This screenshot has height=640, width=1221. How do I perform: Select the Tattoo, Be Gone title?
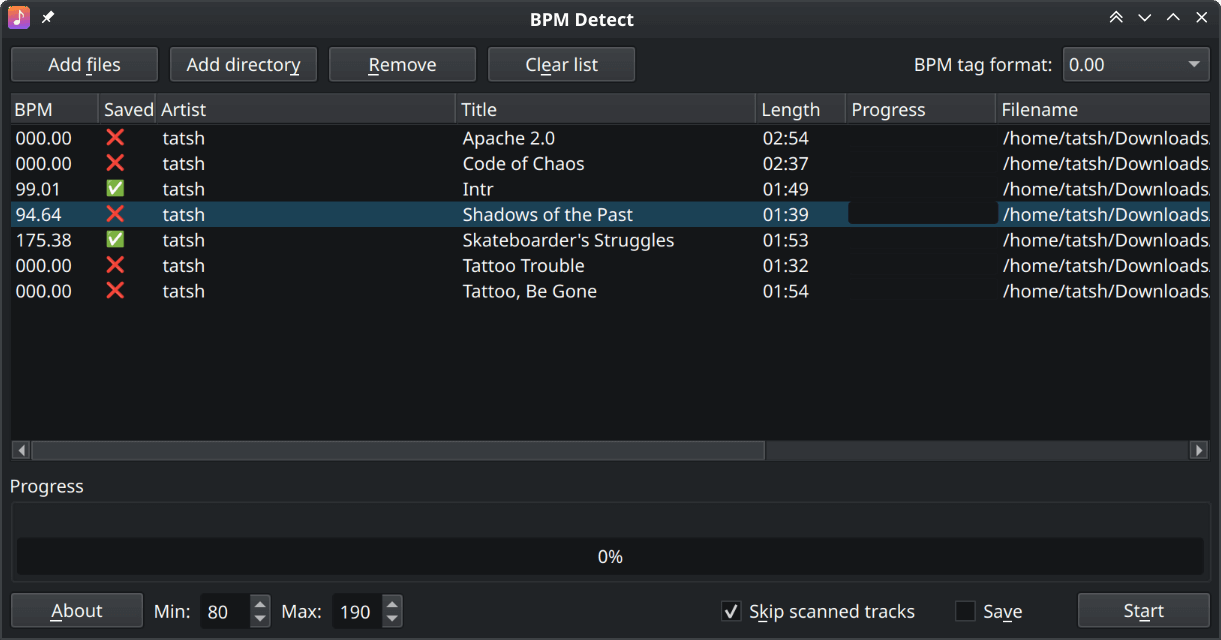530,291
